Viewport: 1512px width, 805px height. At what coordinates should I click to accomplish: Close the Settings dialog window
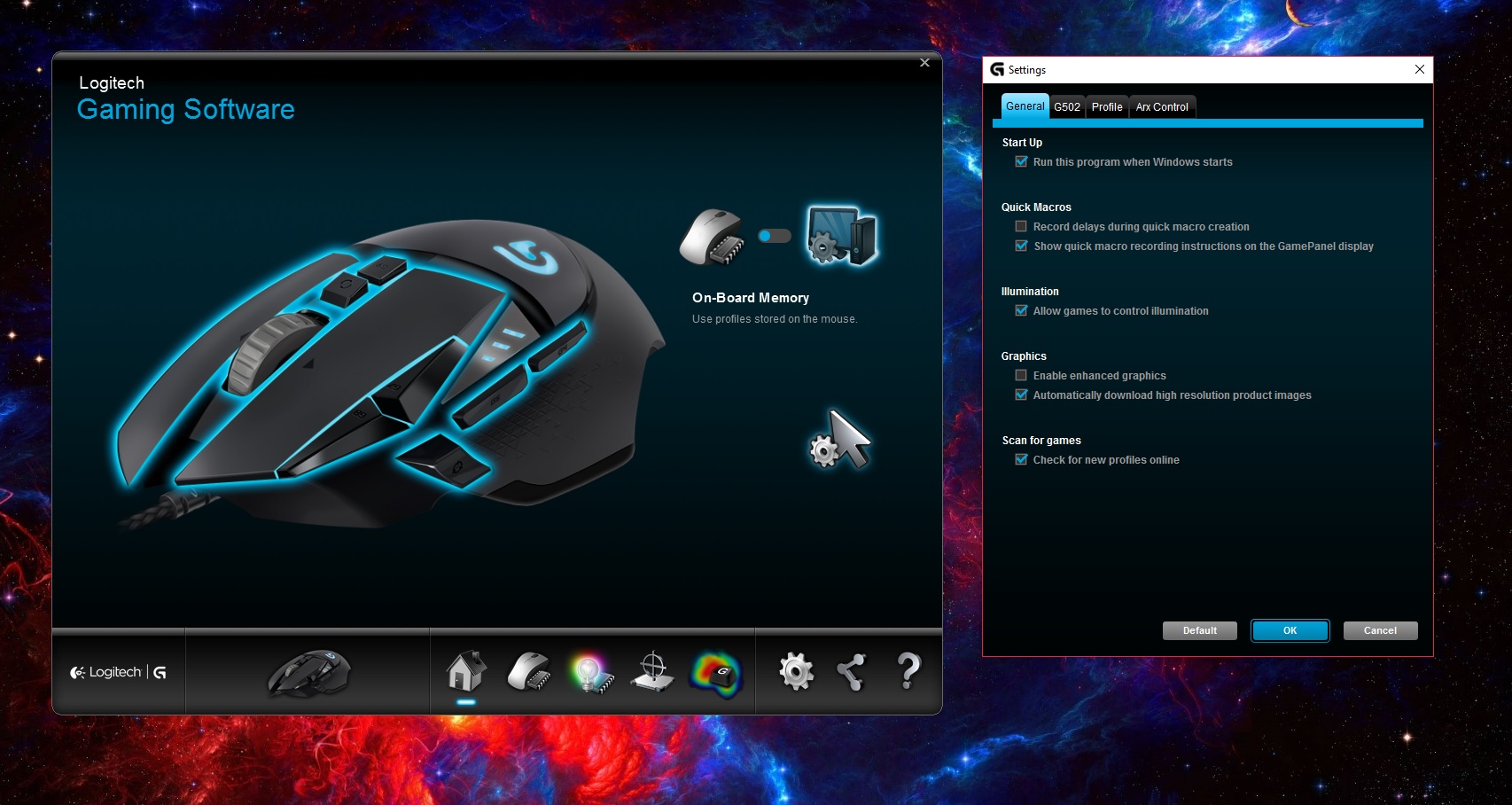point(1419,69)
